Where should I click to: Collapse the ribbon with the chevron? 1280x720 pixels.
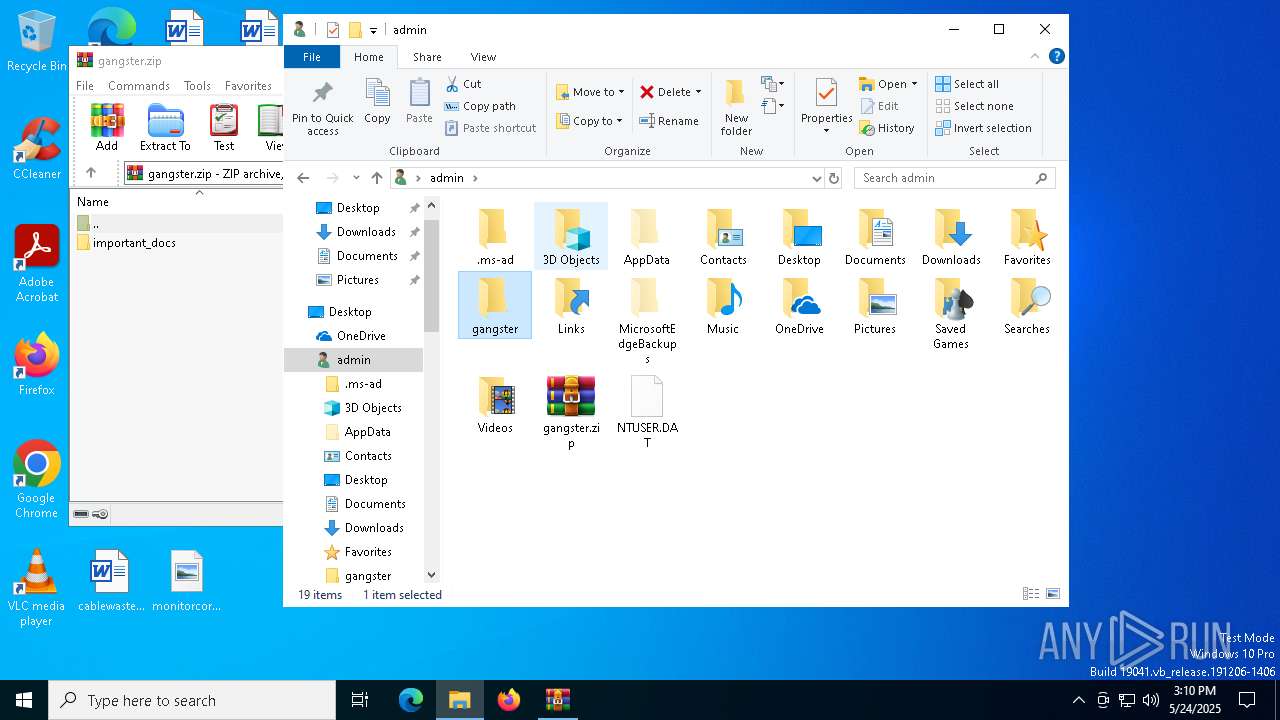point(1035,57)
